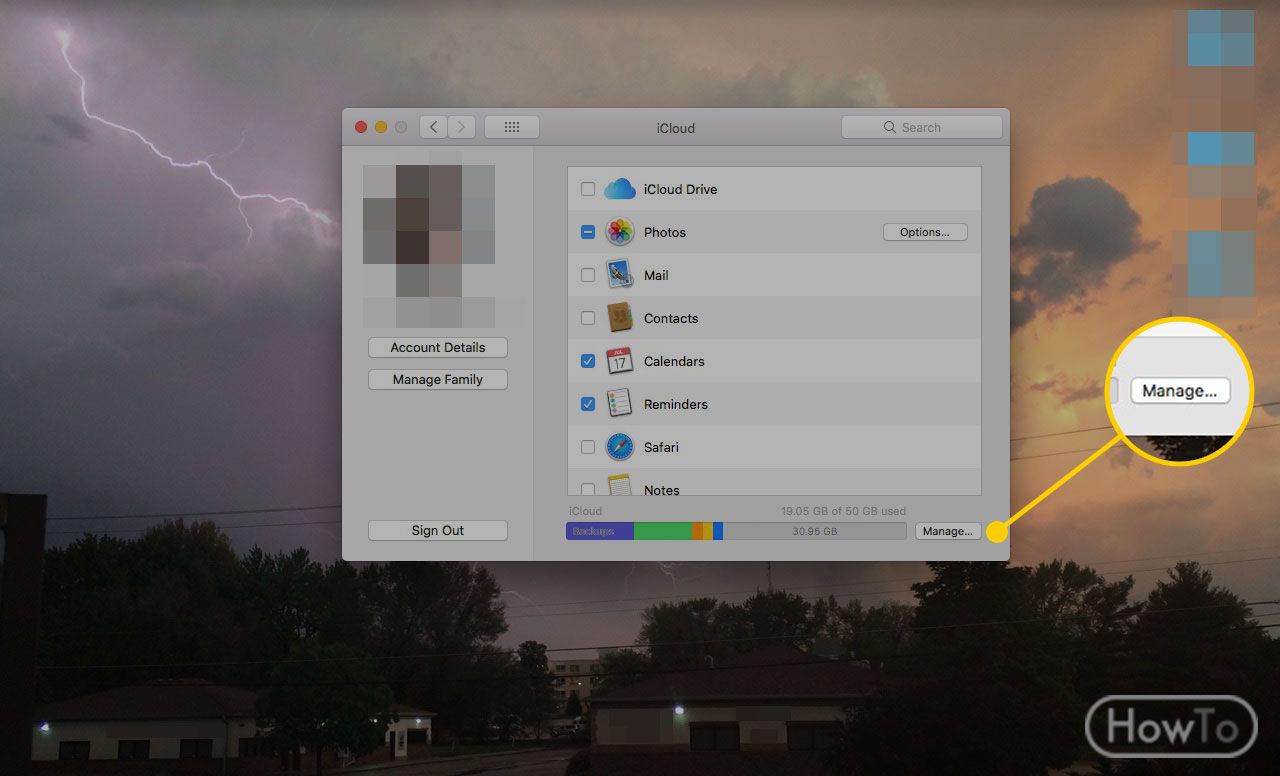
Task: Click the Reminders list icon
Action: point(620,404)
